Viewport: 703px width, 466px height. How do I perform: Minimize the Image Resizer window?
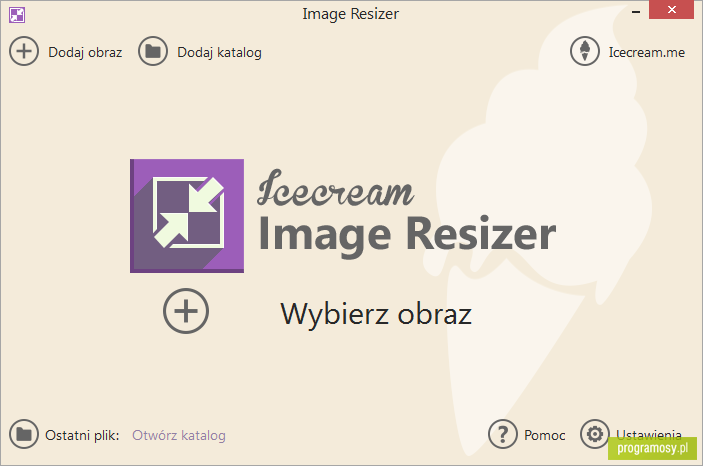pos(636,11)
